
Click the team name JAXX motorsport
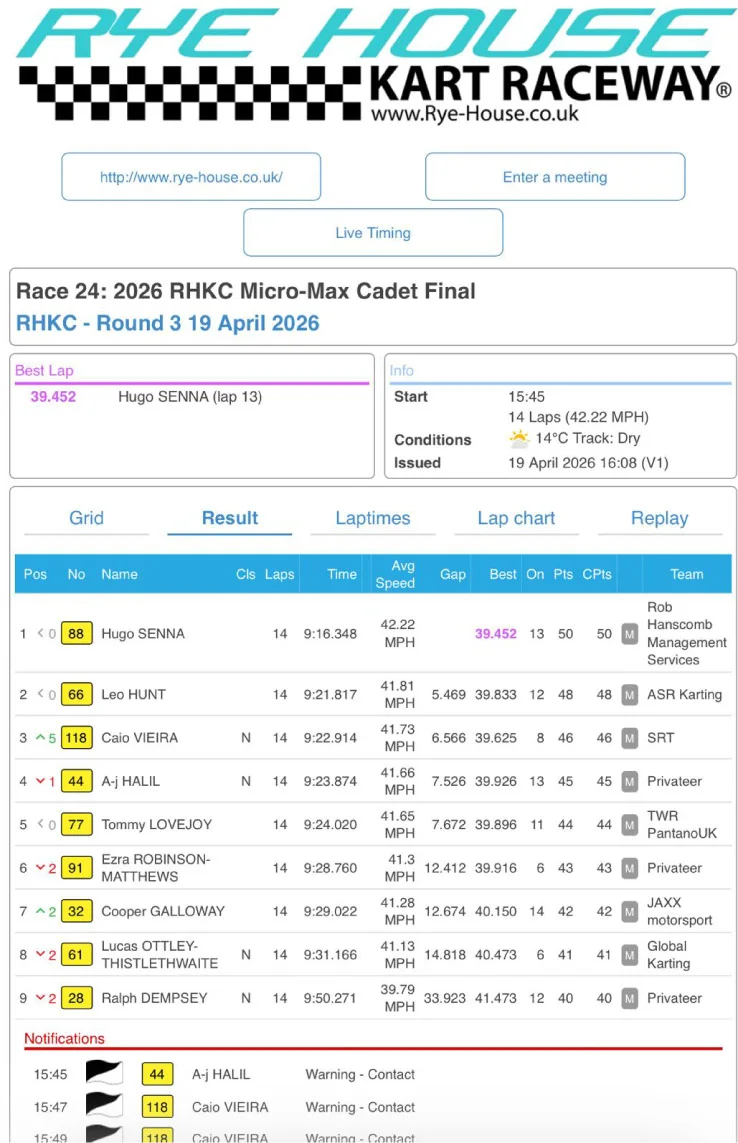tap(680, 911)
